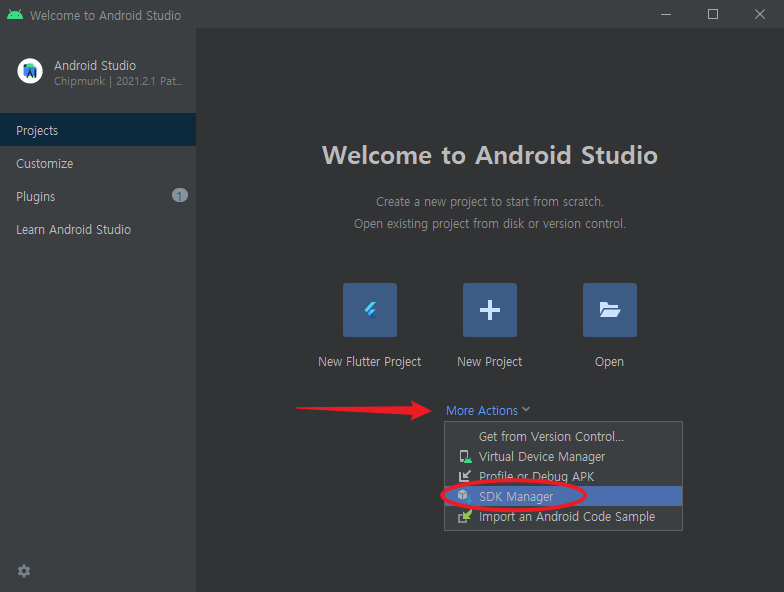
Task: Choose Import an Android Code Sample
Action: tap(564, 516)
